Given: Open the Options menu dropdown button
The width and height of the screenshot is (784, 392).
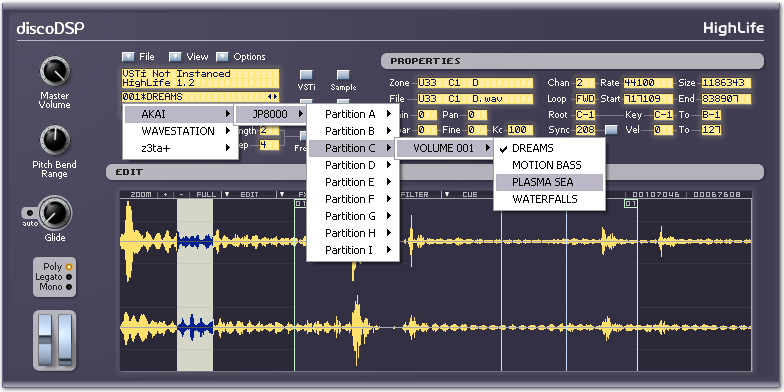Looking at the screenshot, I should pos(222,56).
